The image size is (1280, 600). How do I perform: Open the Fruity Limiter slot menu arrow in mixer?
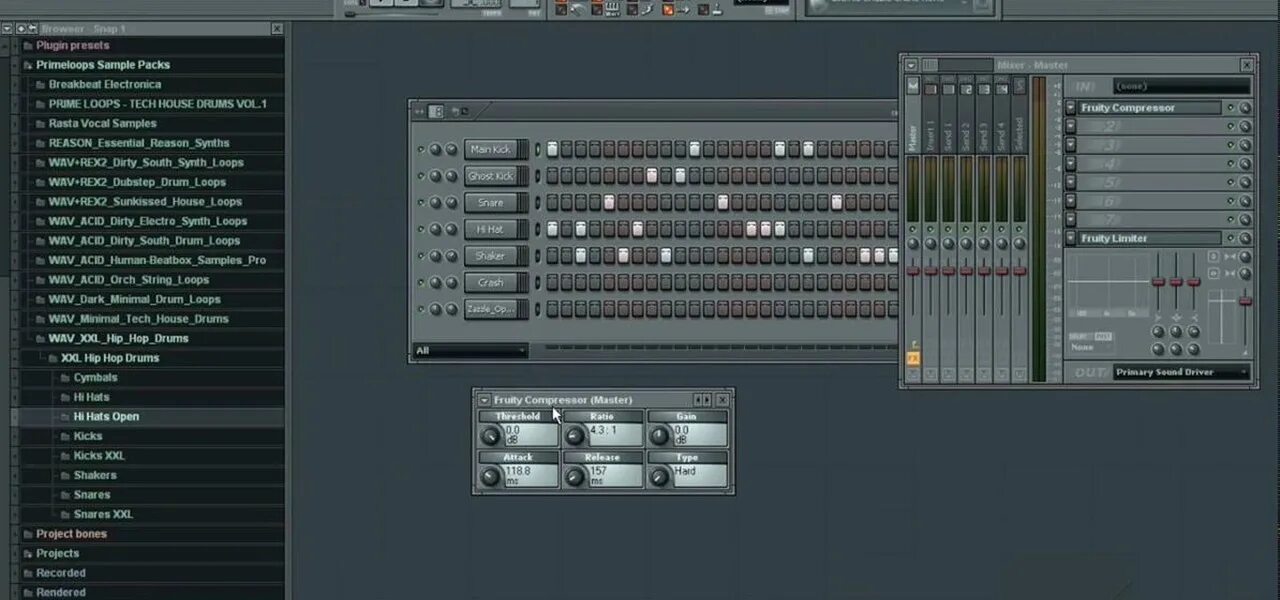1070,239
